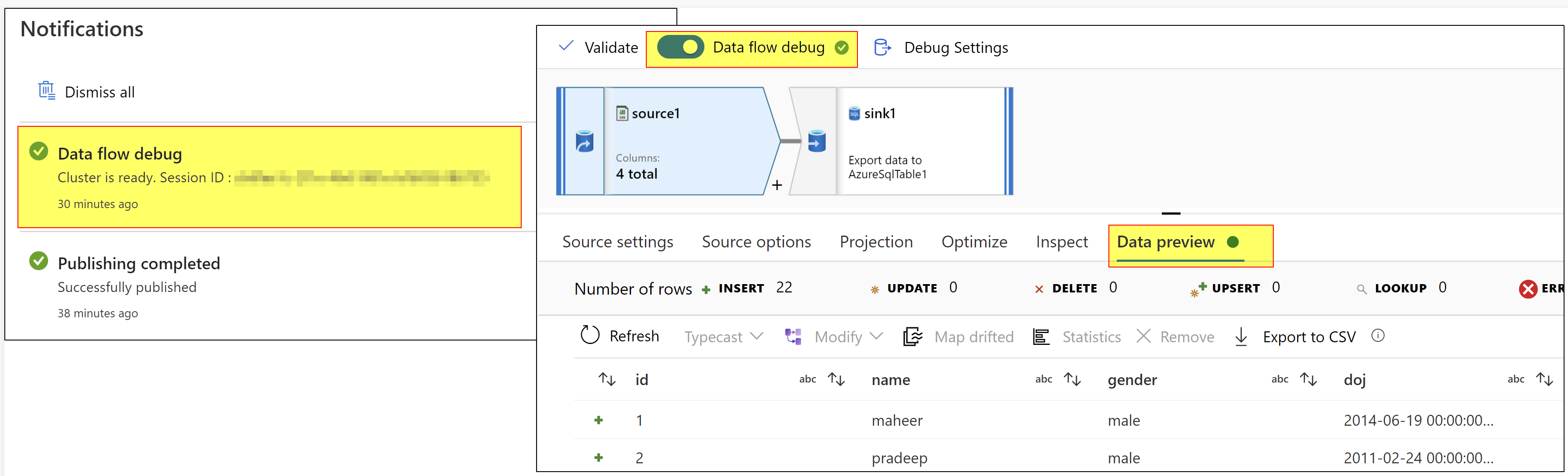Select the Map drifted icon
This screenshot has width=1568, height=476.
click(913, 336)
